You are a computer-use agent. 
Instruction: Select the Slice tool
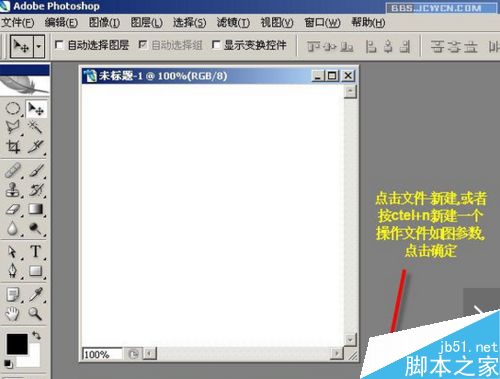pos(35,146)
